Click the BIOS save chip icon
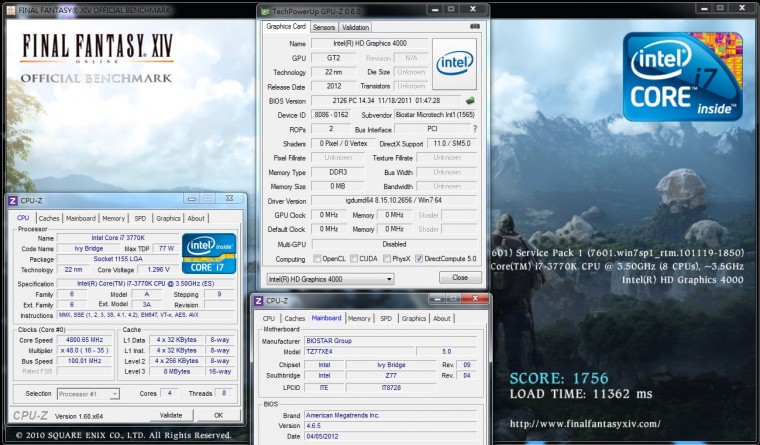Image resolution: width=760 pixels, height=445 pixels. tap(470, 100)
